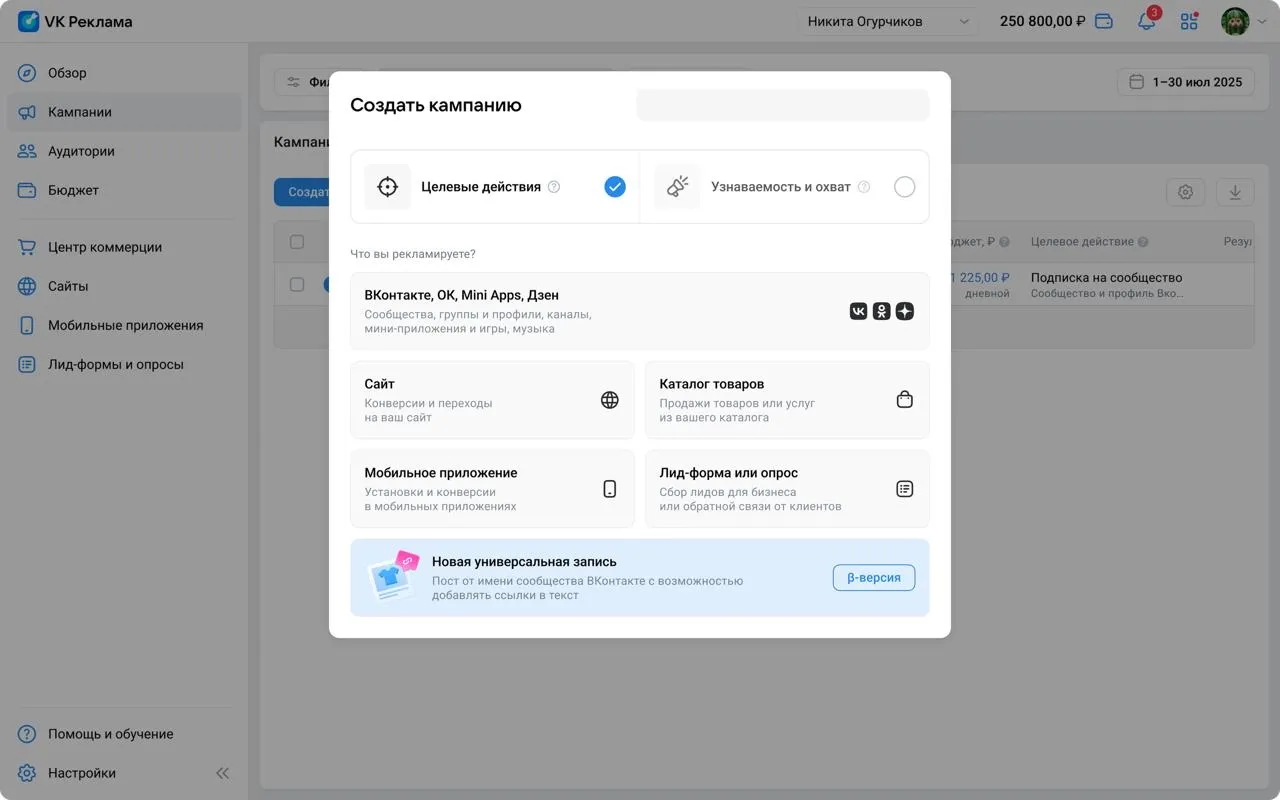The height and width of the screenshot is (800, 1280).
Task: Click help icon next to Целевые действия
Action: tap(554, 187)
